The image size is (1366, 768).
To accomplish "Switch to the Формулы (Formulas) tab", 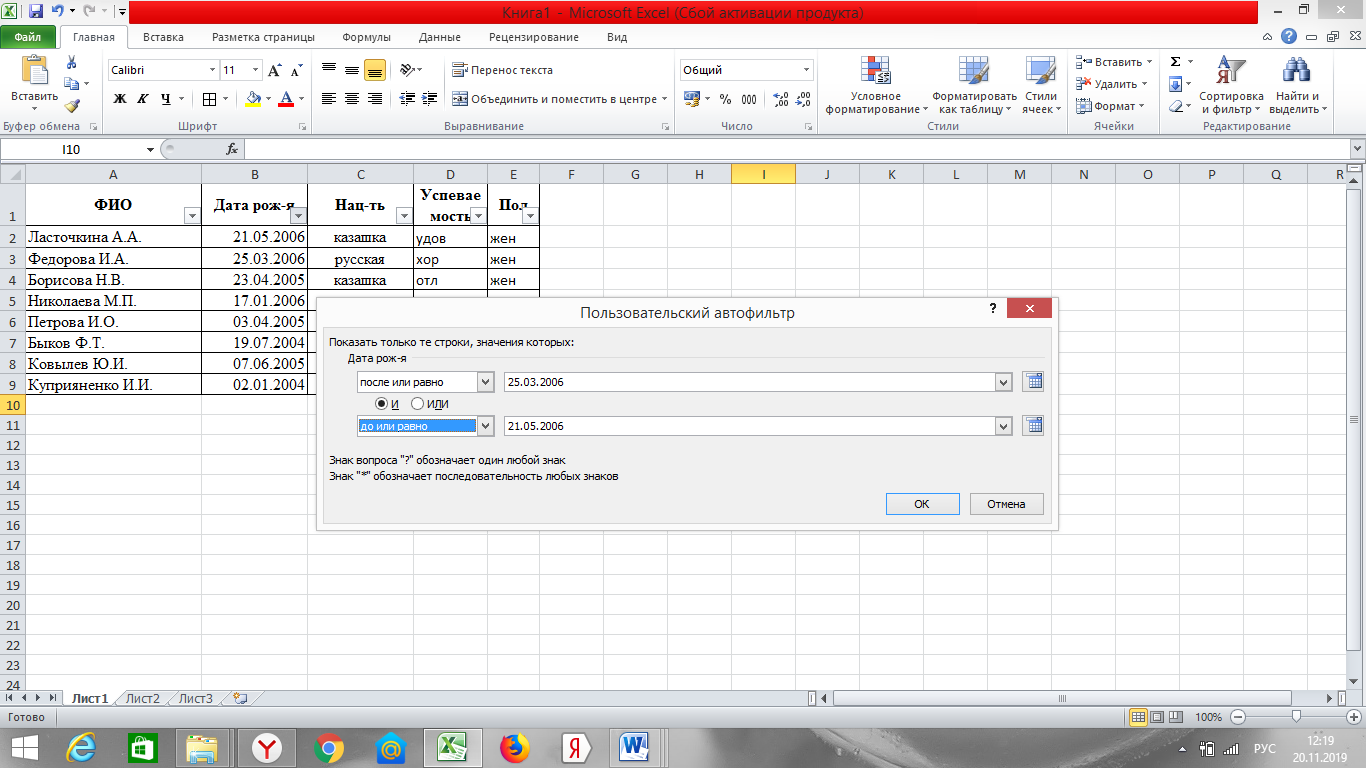I will [366, 37].
